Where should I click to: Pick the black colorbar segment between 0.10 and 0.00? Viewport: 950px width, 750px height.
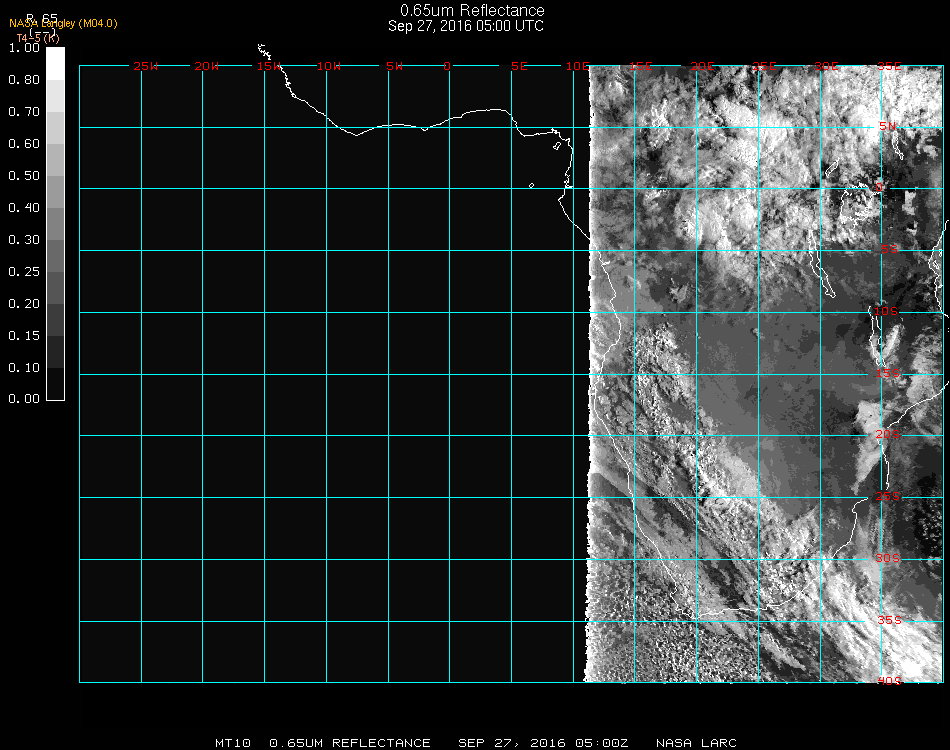[55, 383]
